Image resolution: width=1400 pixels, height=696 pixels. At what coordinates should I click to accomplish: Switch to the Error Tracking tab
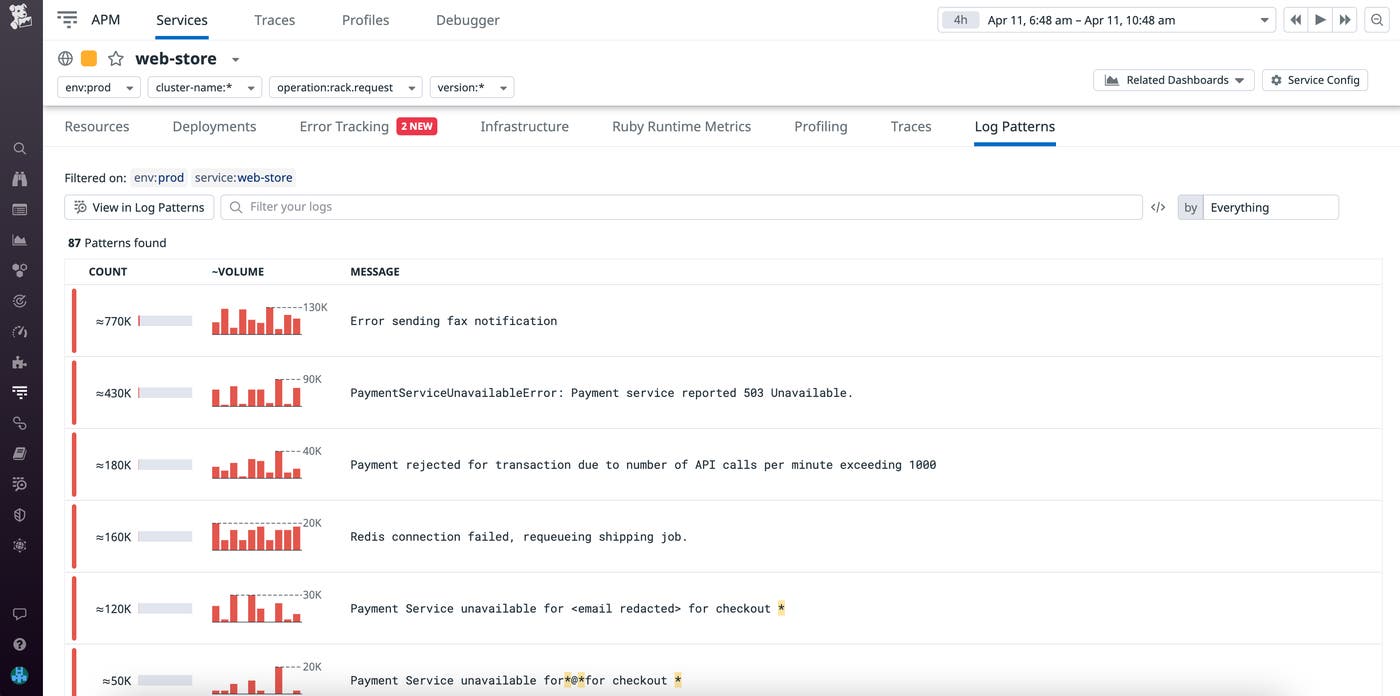[344, 127]
